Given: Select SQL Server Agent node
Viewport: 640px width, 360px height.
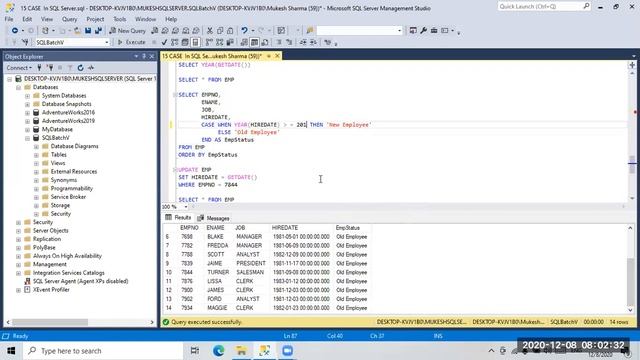Looking at the screenshot, I should click(x=80, y=281).
